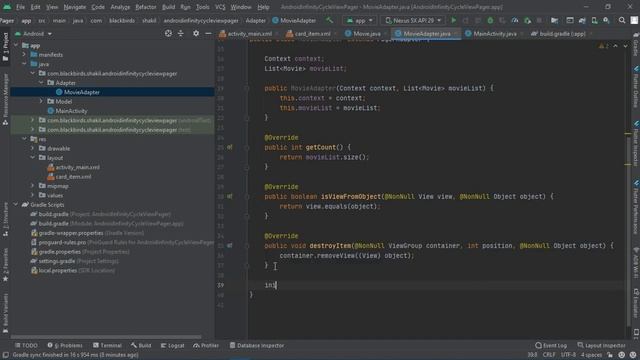Image resolution: width=640 pixels, height=360 pixels.
Task: Open the Project tool window sidebar button
Action: pos(5,48)
